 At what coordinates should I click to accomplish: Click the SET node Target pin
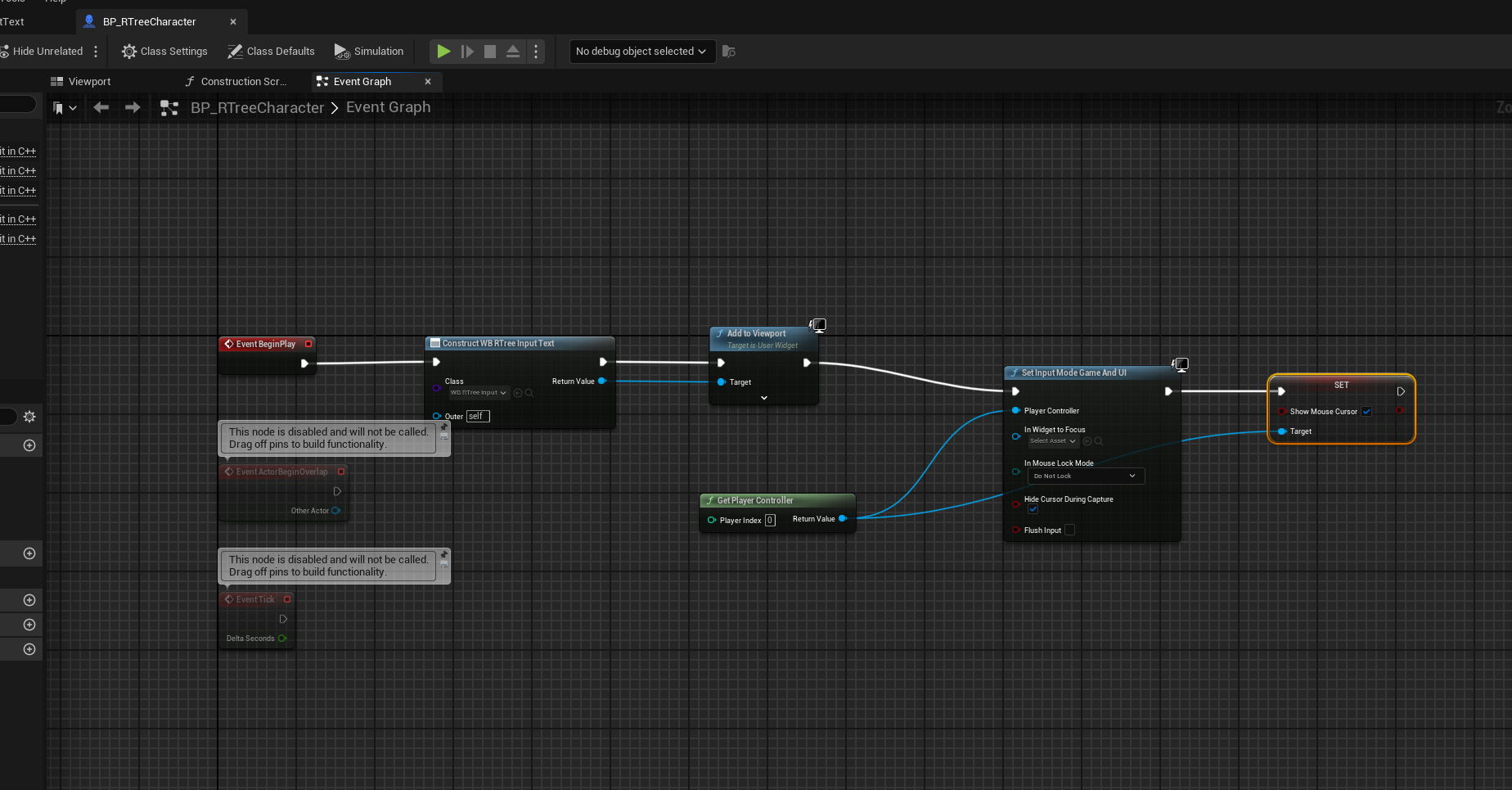[x=1282, y=431]
